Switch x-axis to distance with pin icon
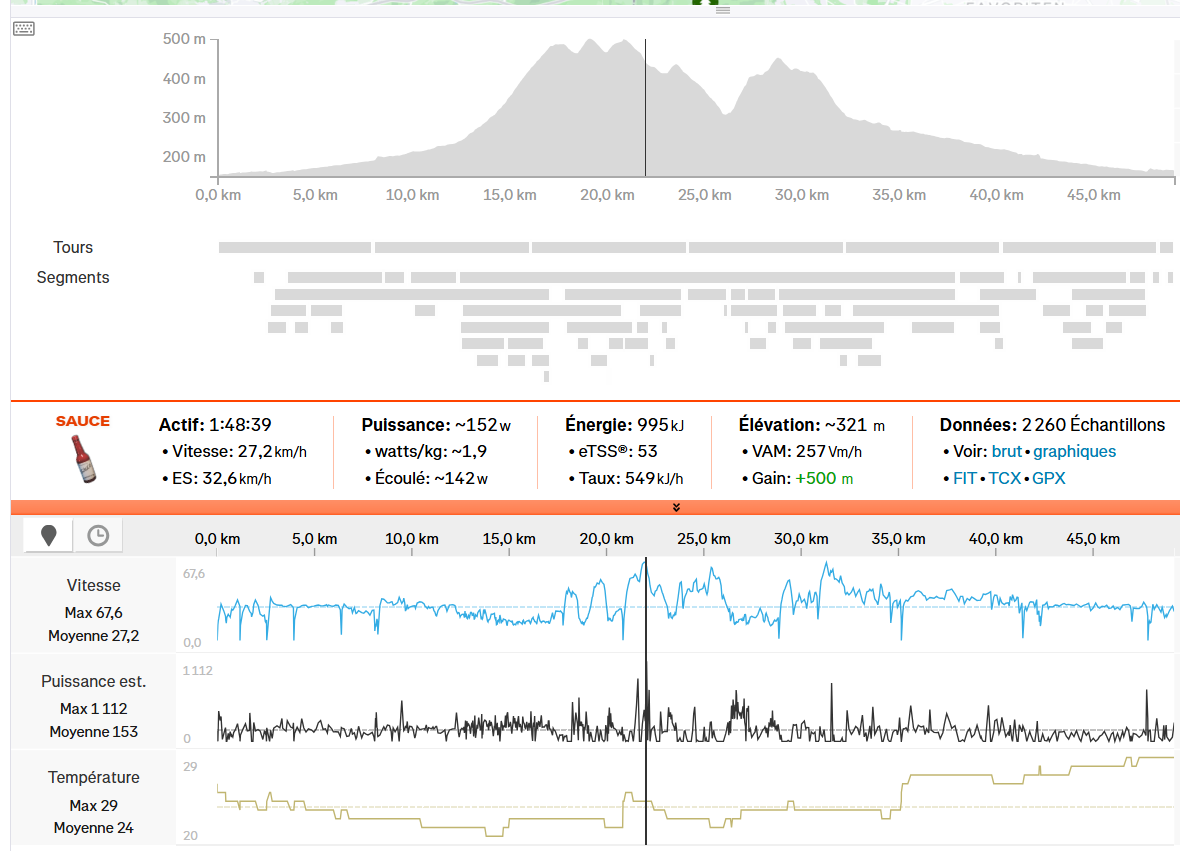 [x=48, y=536]
